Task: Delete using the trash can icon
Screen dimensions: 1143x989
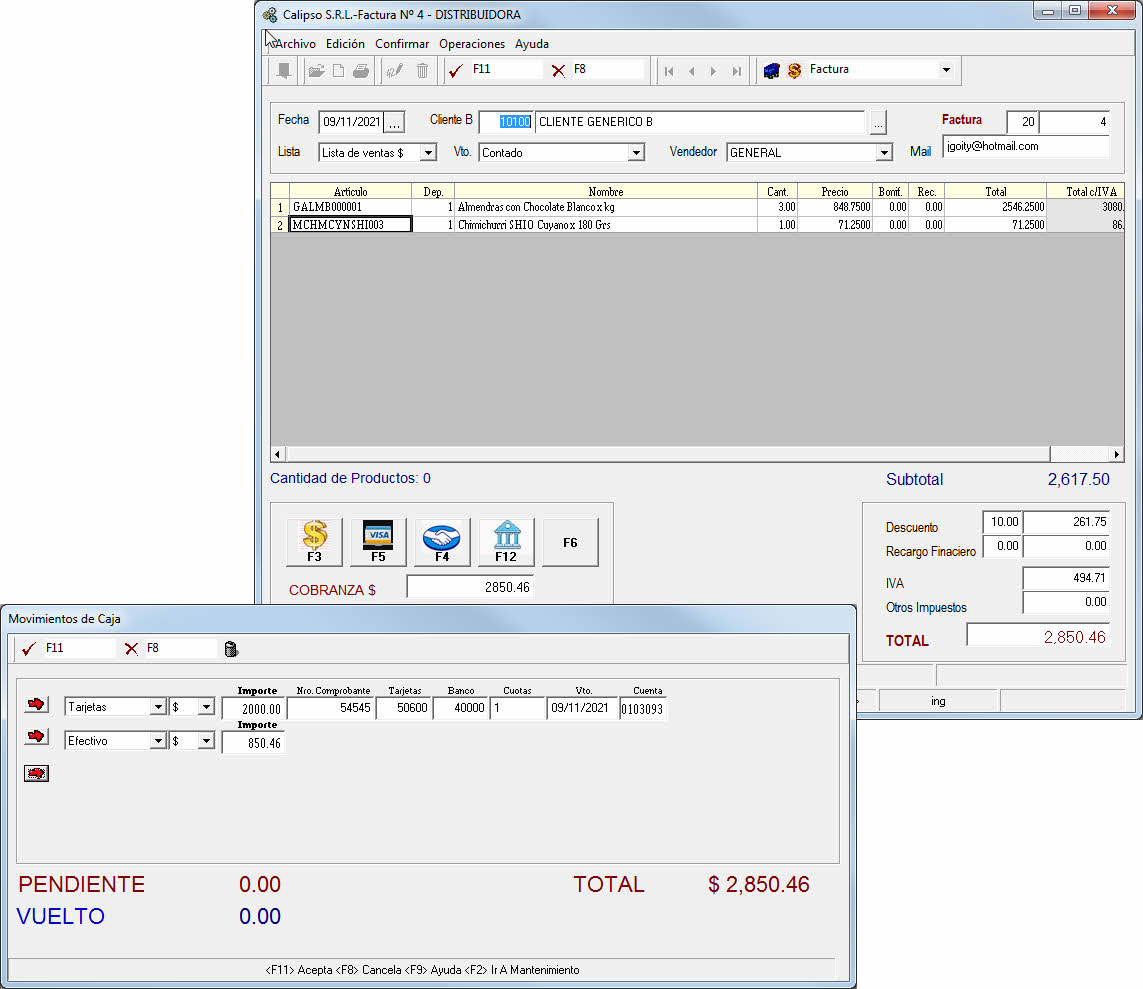Action: click(422, 71)
